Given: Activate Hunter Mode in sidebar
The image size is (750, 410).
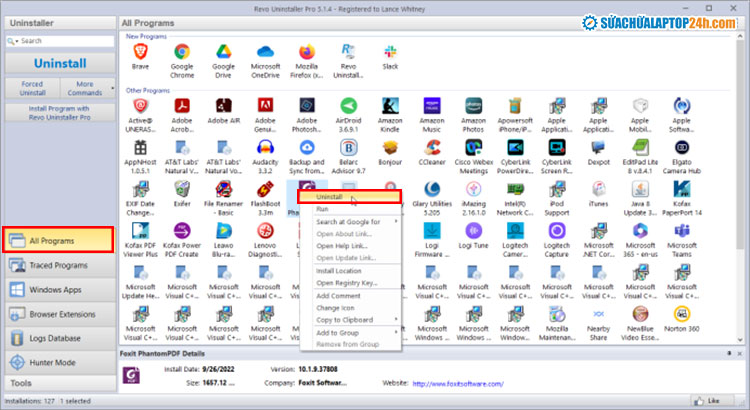Looking at the screenshot, I should point(60,363).
